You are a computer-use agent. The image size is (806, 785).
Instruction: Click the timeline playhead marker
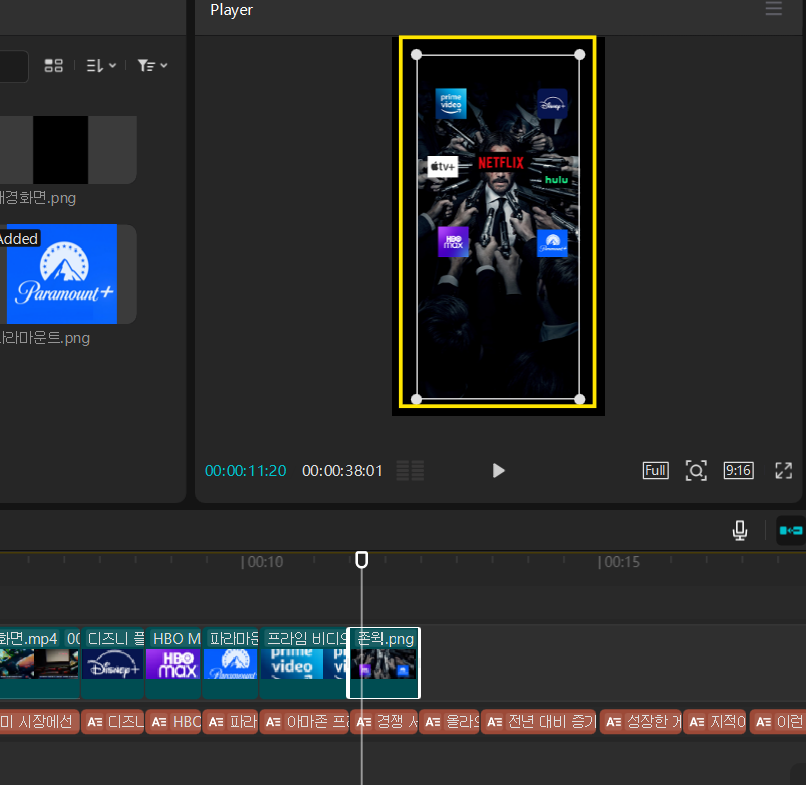361,560
